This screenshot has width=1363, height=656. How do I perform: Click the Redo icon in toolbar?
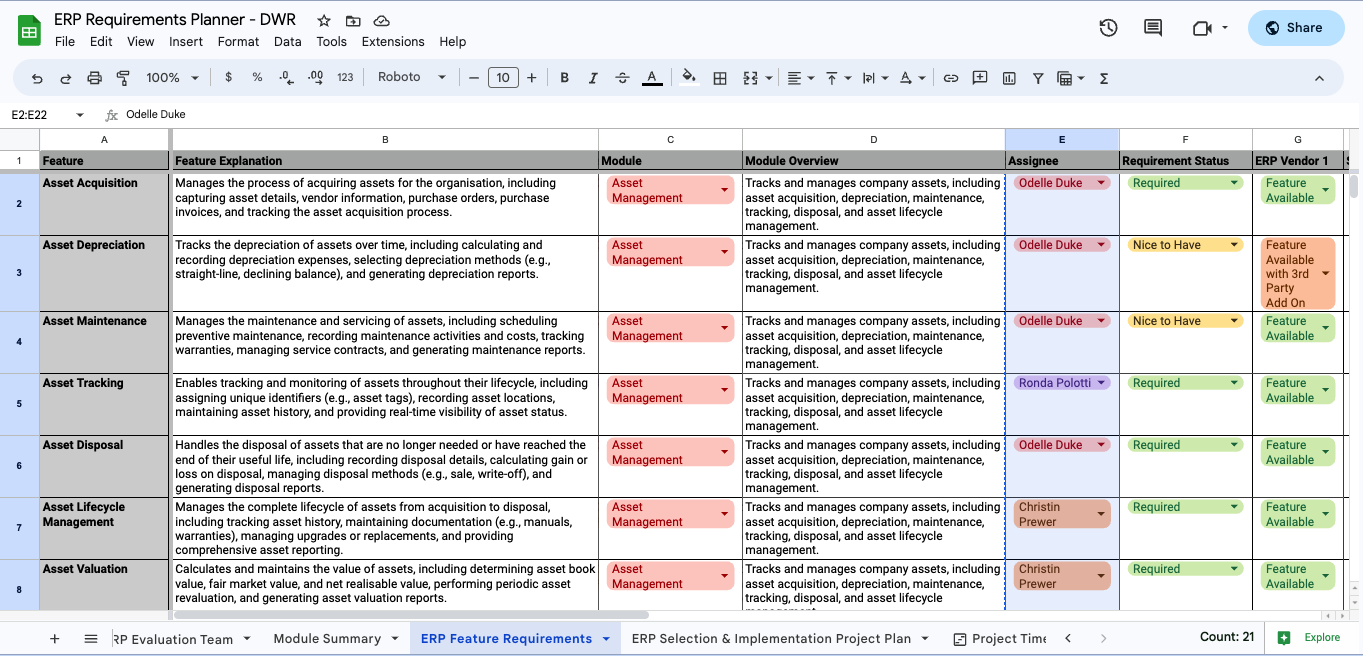tap(66, 78)
